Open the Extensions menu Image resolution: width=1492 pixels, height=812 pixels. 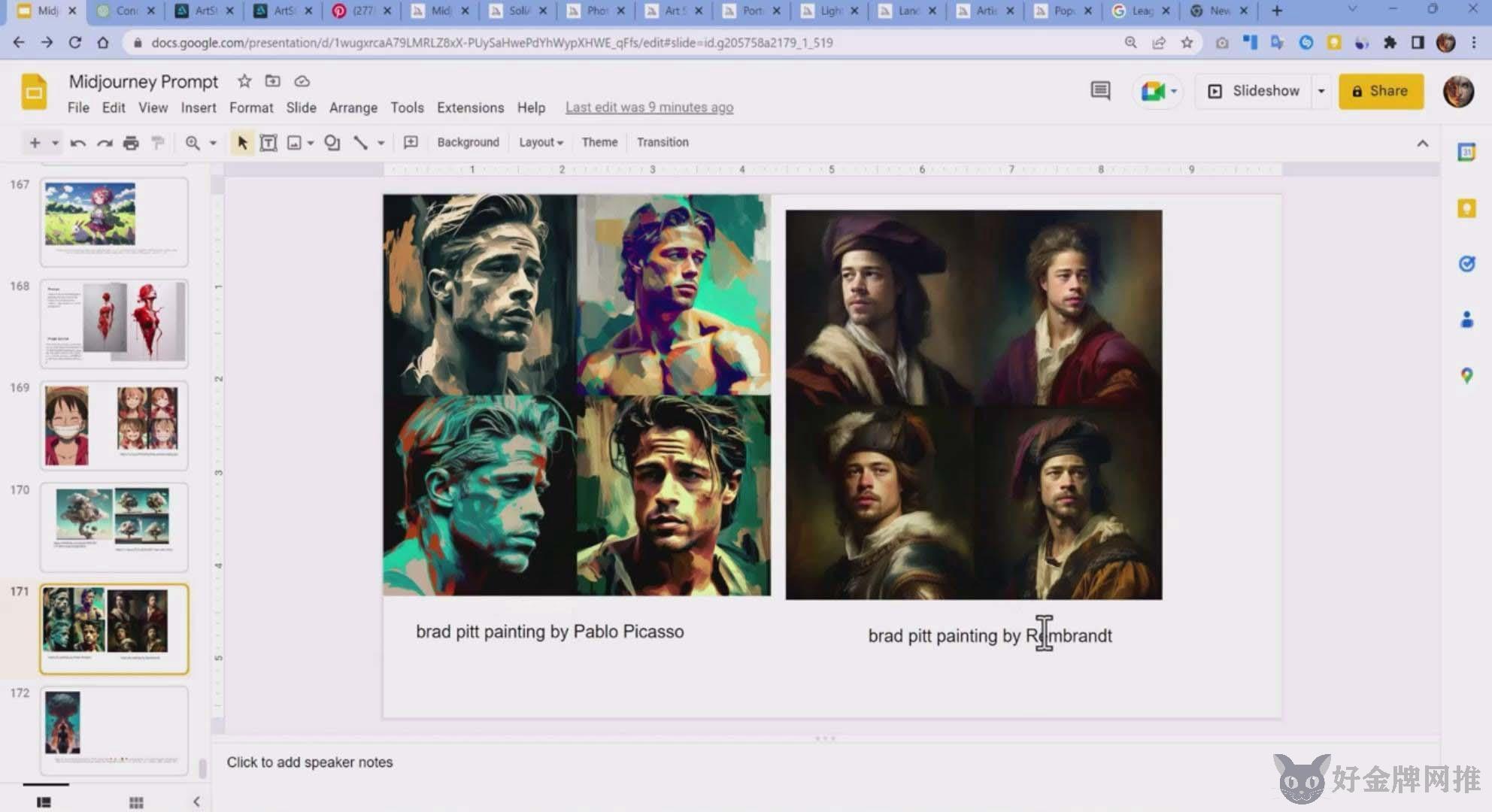pos(471,108)
